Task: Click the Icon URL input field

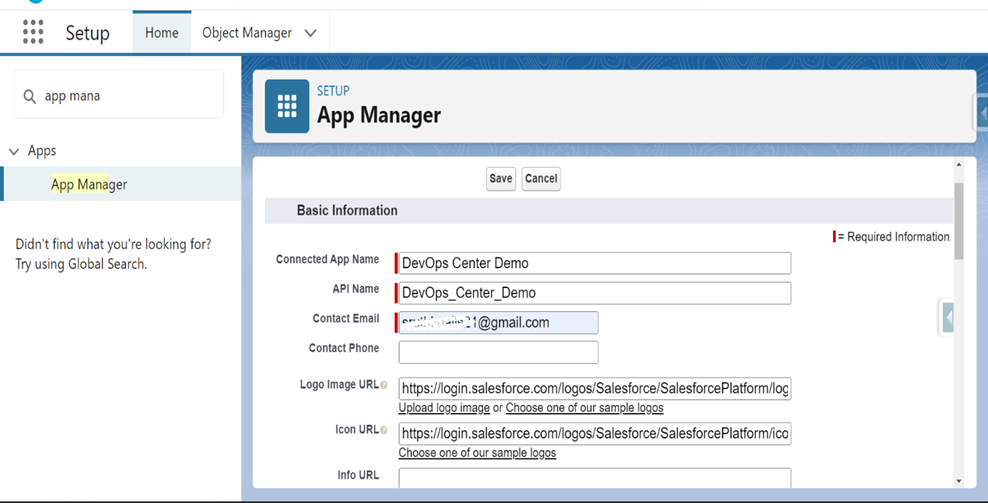Action: 595,434
